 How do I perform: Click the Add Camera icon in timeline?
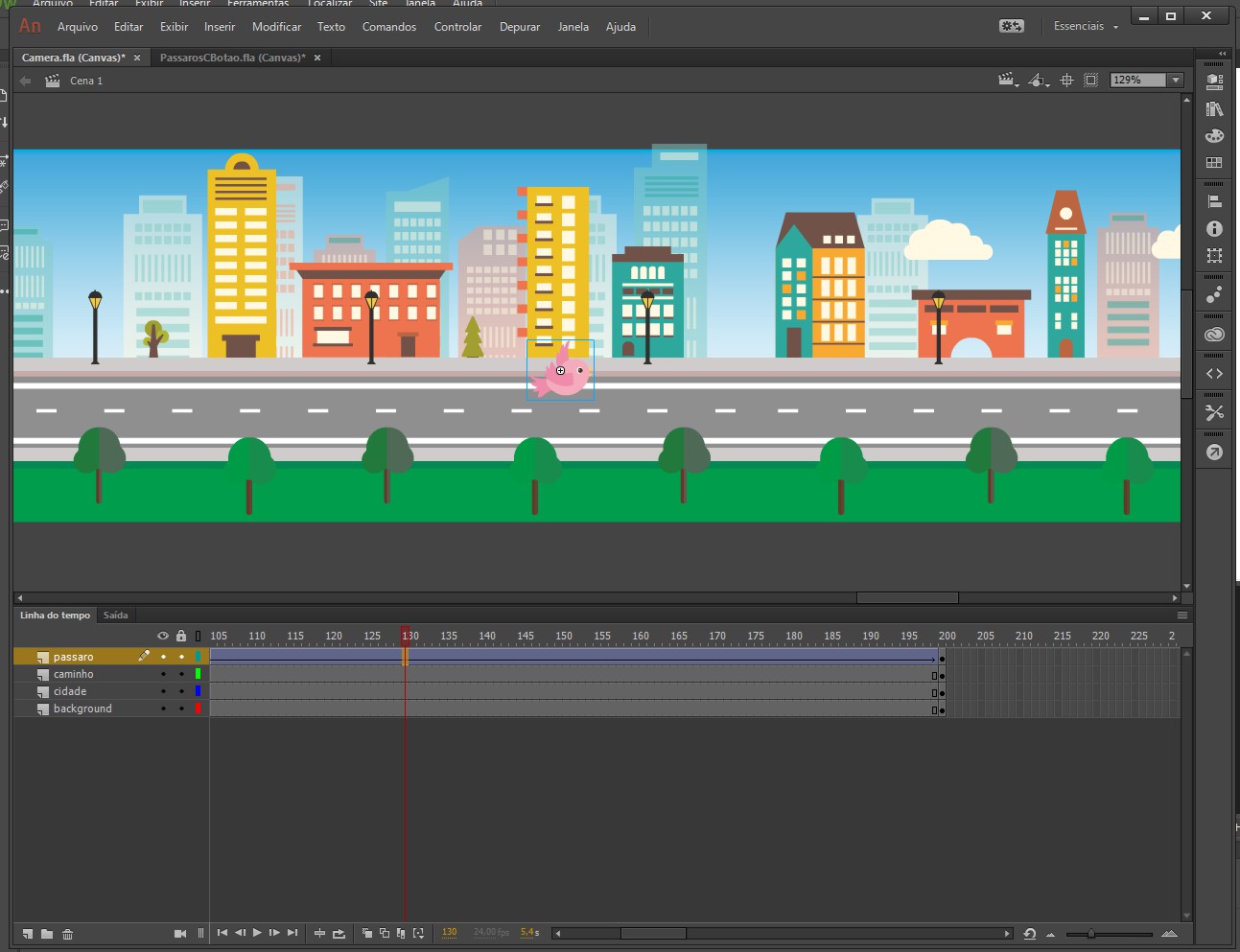pos(180,933)
